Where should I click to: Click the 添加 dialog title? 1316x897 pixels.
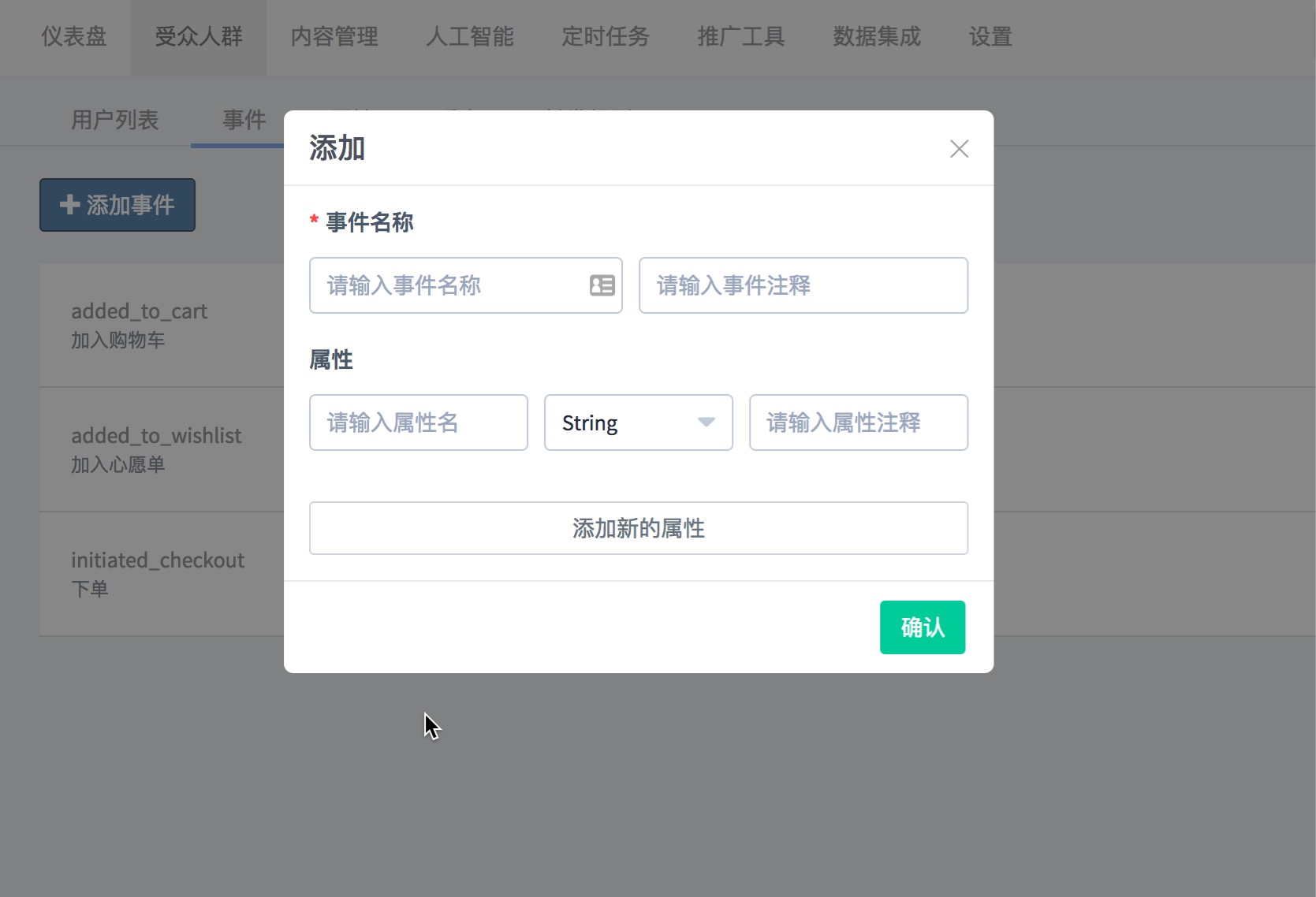[x=337, y=148]
